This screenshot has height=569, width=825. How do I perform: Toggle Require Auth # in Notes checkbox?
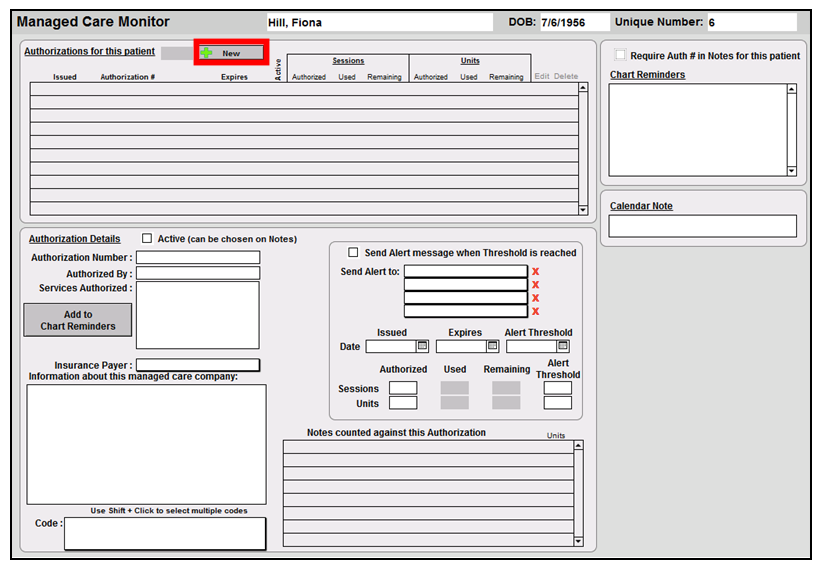pos(620,55)
